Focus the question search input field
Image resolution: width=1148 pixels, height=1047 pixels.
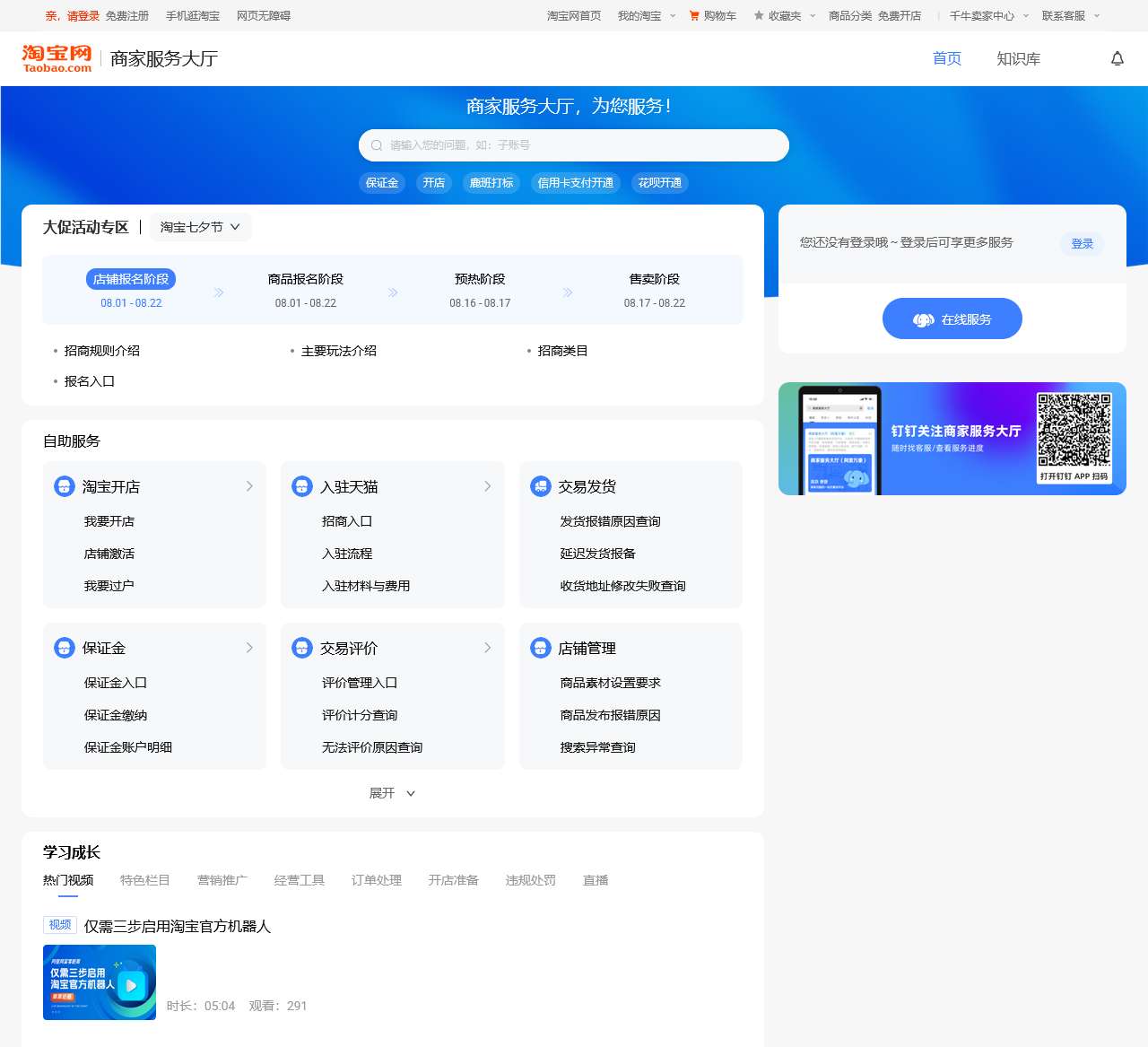[574, 145]
